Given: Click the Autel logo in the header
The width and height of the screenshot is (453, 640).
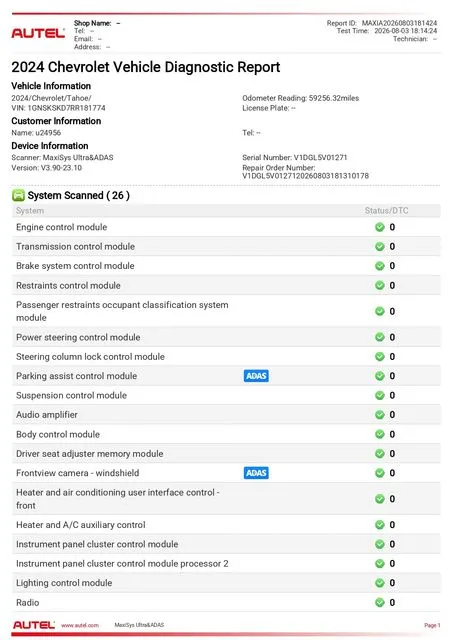Looking at the screenshot, I should [x=38, y=33].
